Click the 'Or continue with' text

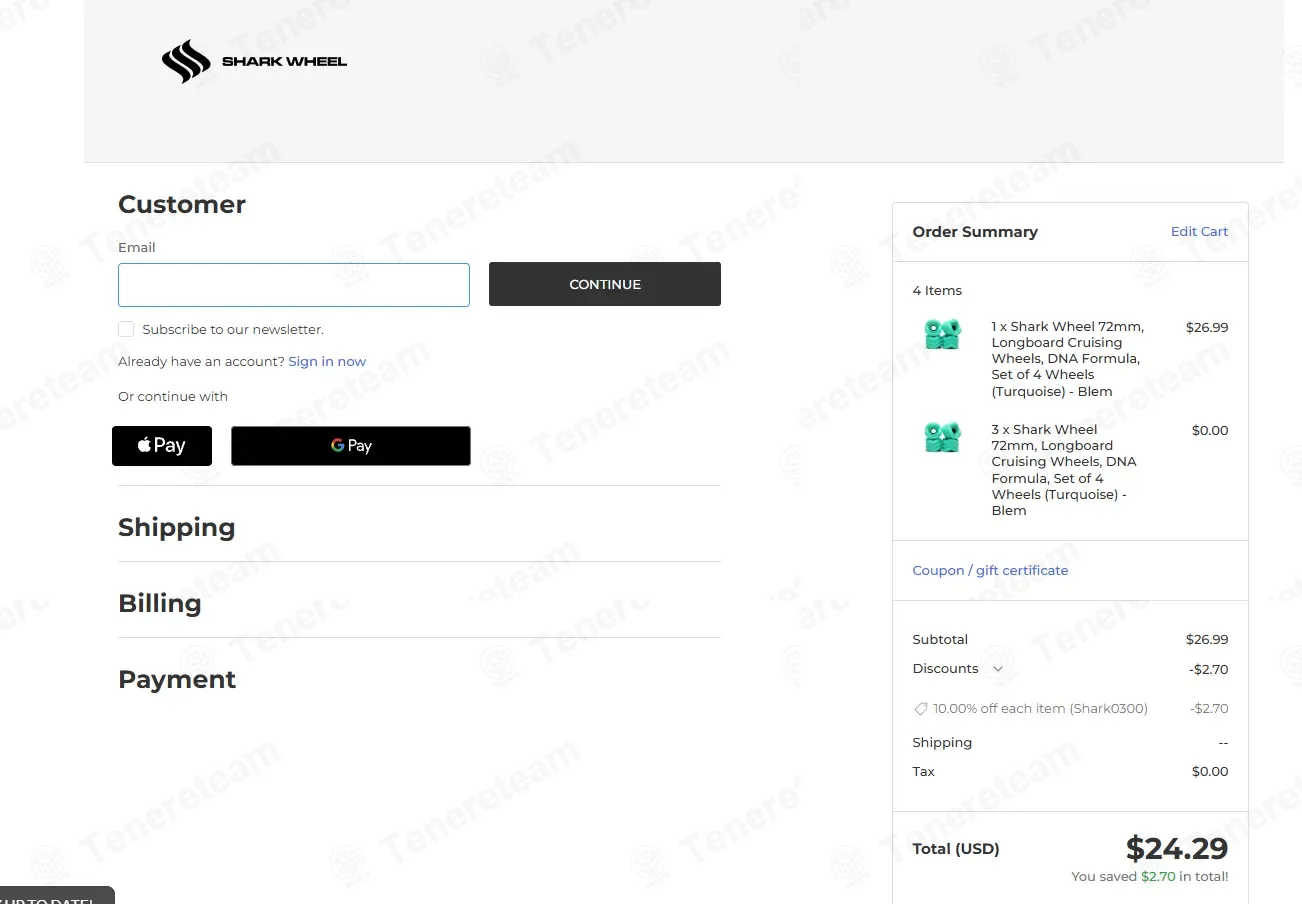coord(173,397)
